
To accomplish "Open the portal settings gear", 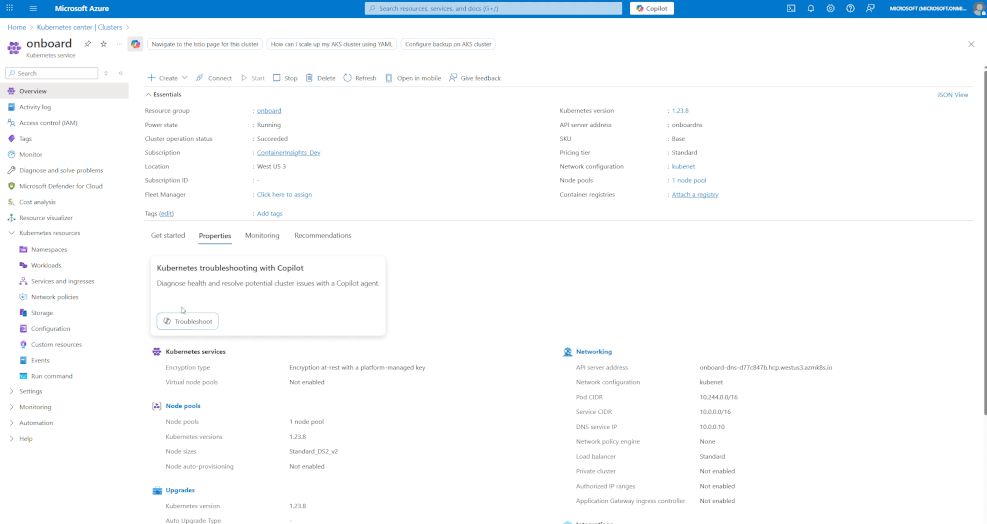I will click(830, 8).
